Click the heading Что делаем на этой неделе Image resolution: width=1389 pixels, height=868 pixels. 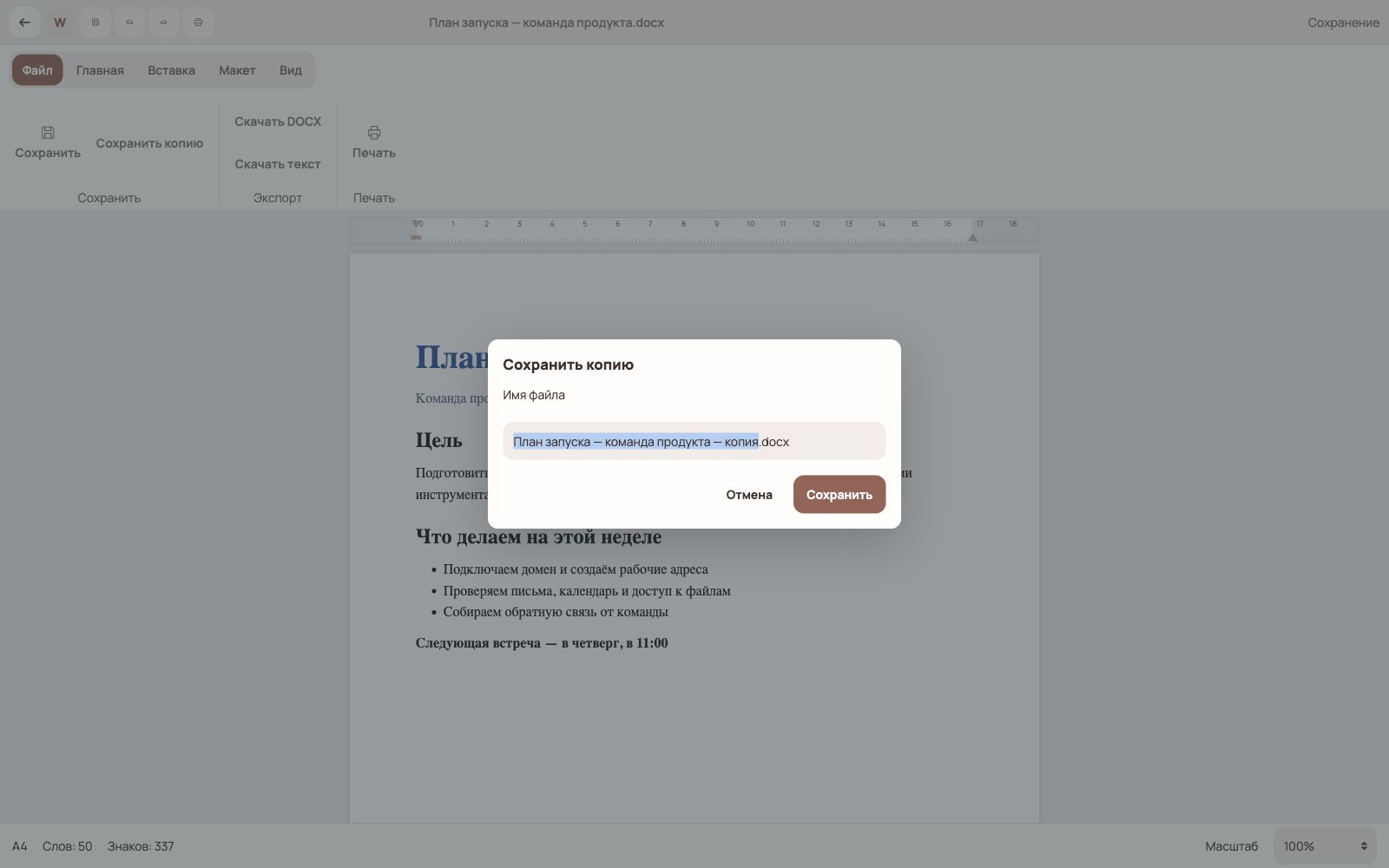pyautogui.click(x=538, y=537)
